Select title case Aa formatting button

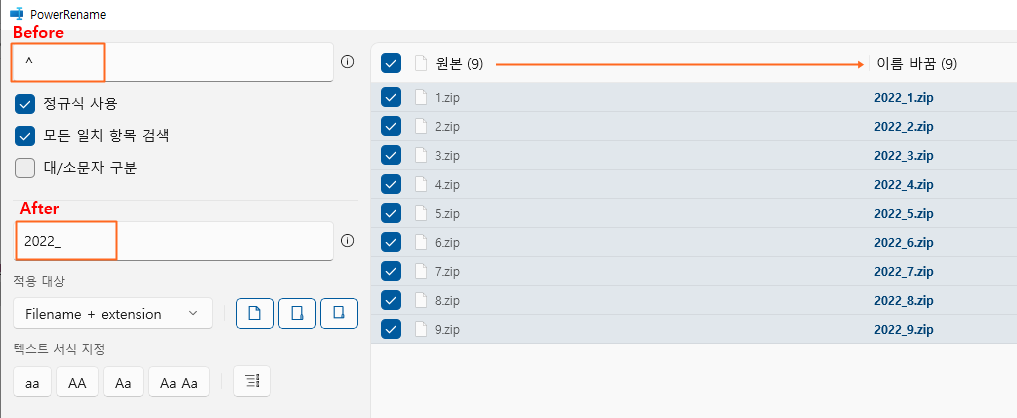point(123,382)
